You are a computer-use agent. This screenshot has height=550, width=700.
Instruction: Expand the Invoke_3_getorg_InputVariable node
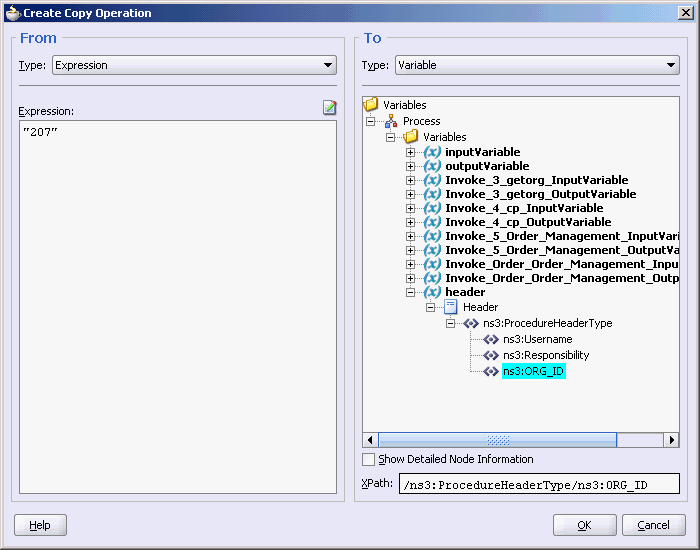coord(411,180)
